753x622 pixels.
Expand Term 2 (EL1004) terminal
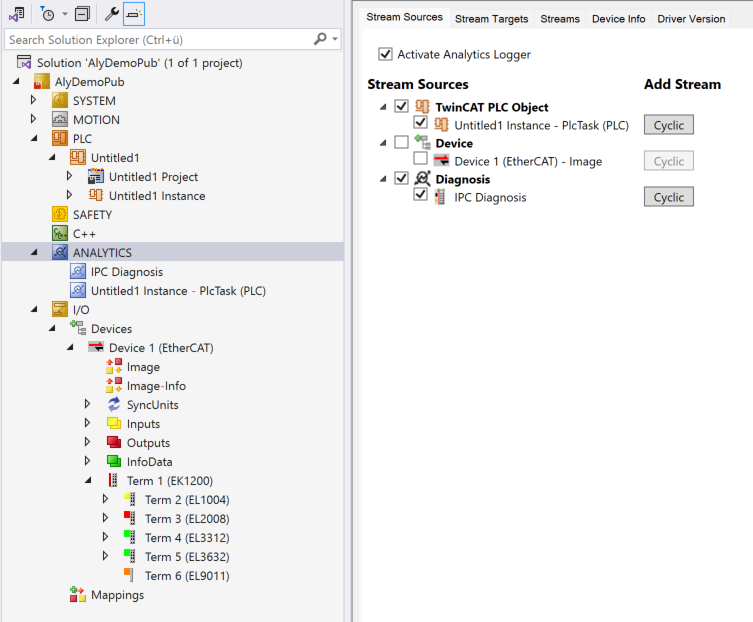[105, 499]
